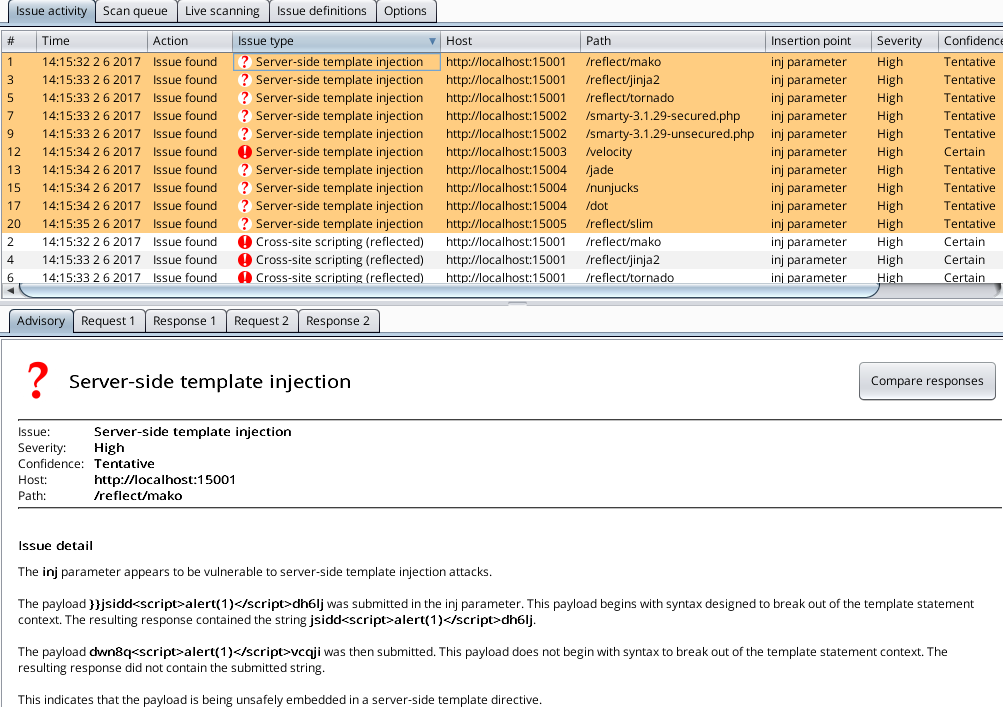Viewport: 1003px width, 707px height.
Task: Click the large red question-mark advisory icon
Action: click(x=37, y=381)
